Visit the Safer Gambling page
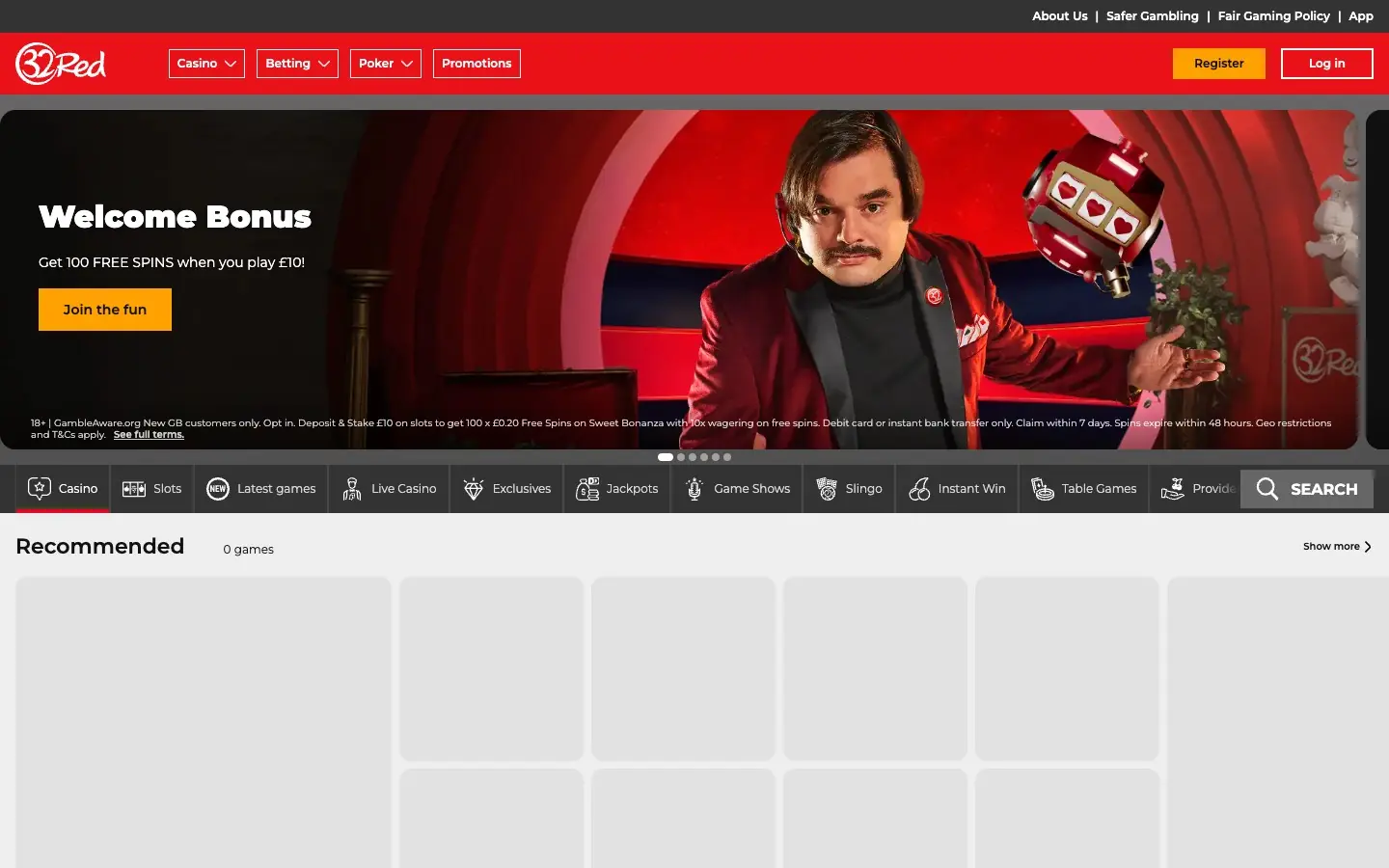This screenshot has height=868, width=1389. [x=1153, y=16]
